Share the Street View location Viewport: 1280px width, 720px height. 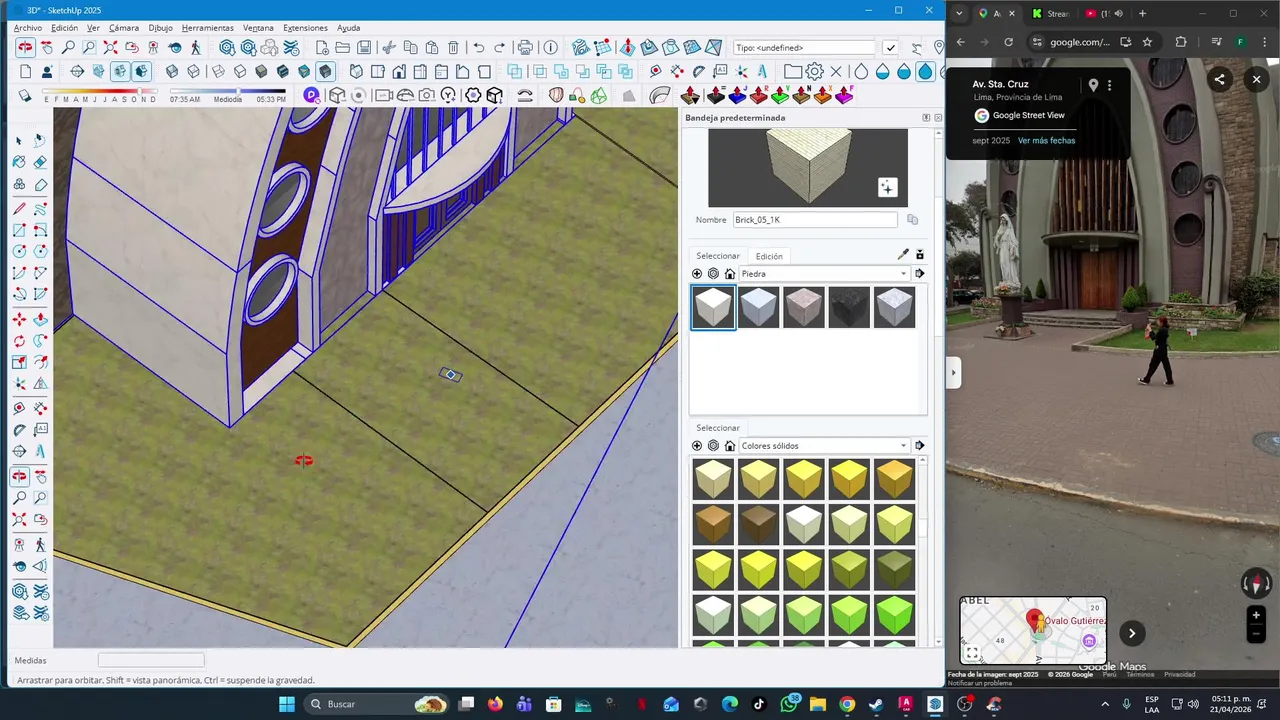(x=1219, y=80)
